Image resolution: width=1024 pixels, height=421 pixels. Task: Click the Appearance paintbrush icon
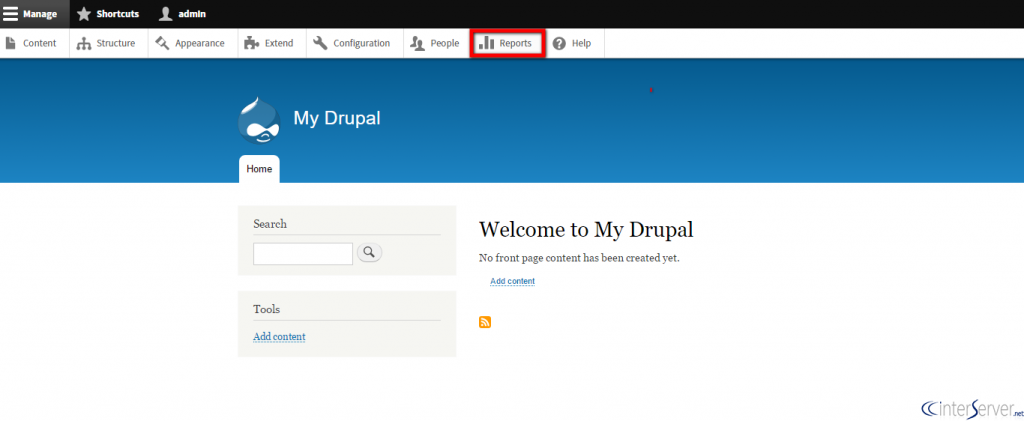tap(162, 43)
